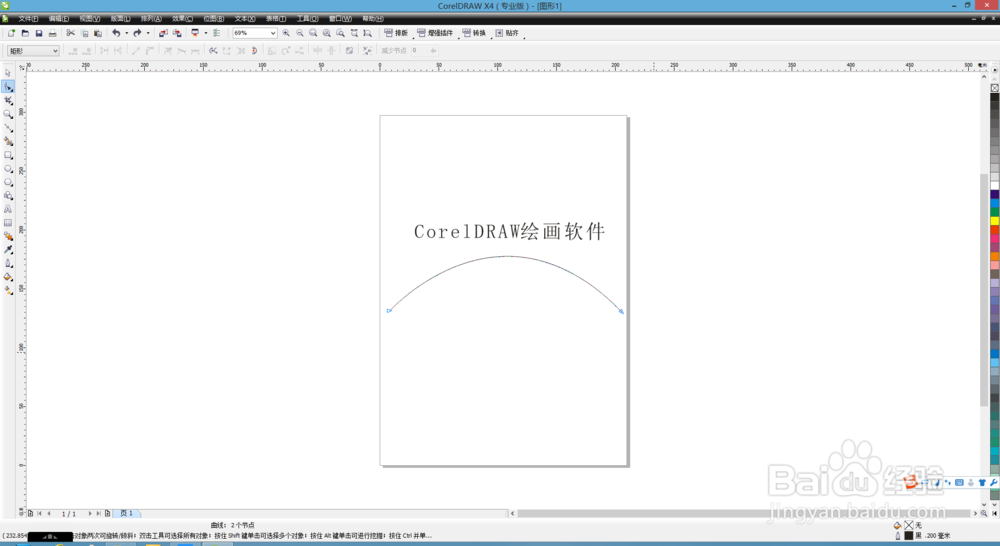Click the no-fill X swatch atop palette
The image size is (1000, 546).
click(994, 88)
